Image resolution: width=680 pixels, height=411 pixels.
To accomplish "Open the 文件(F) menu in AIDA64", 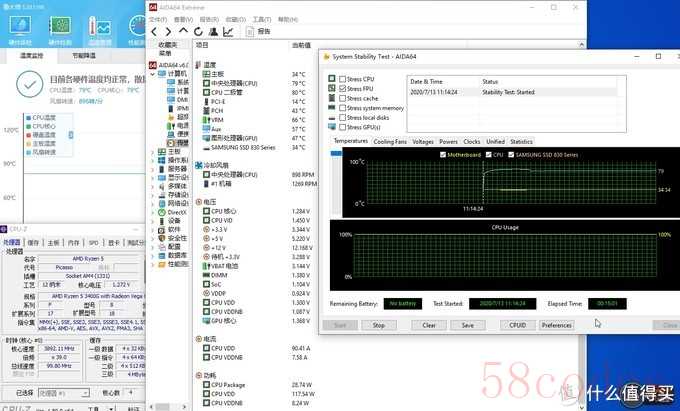I will tap(158, 20).
